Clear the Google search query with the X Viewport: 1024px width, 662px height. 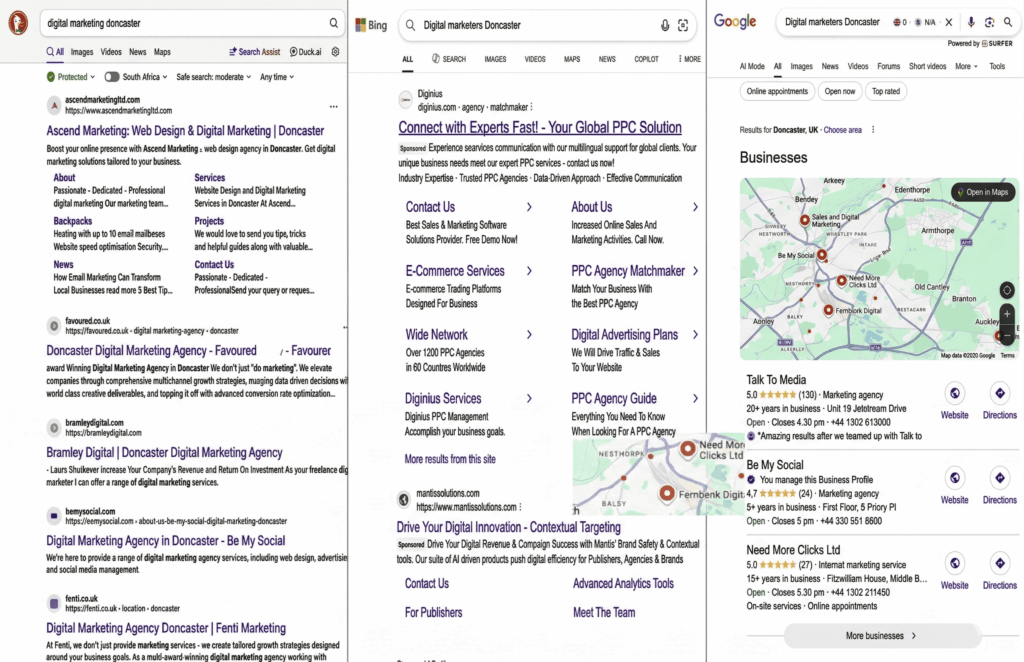[x=948, y=20]
